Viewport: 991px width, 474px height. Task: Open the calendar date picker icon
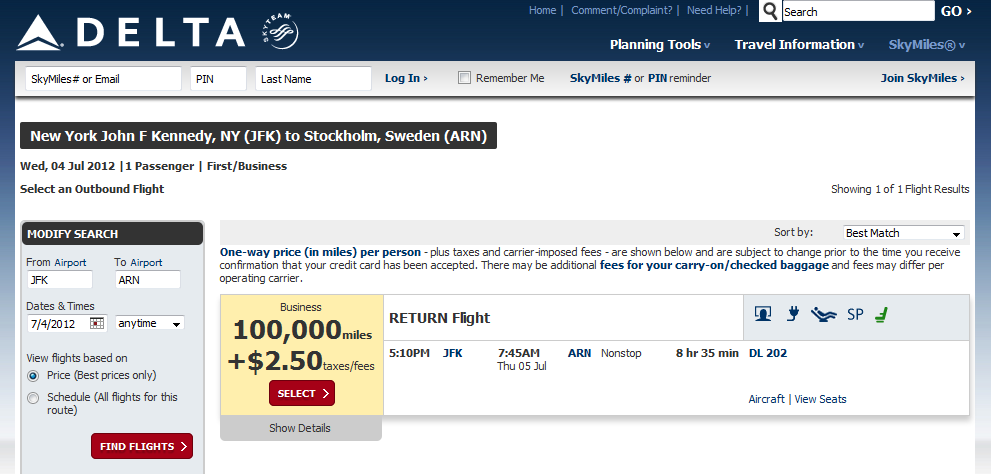tap(97, 324)
